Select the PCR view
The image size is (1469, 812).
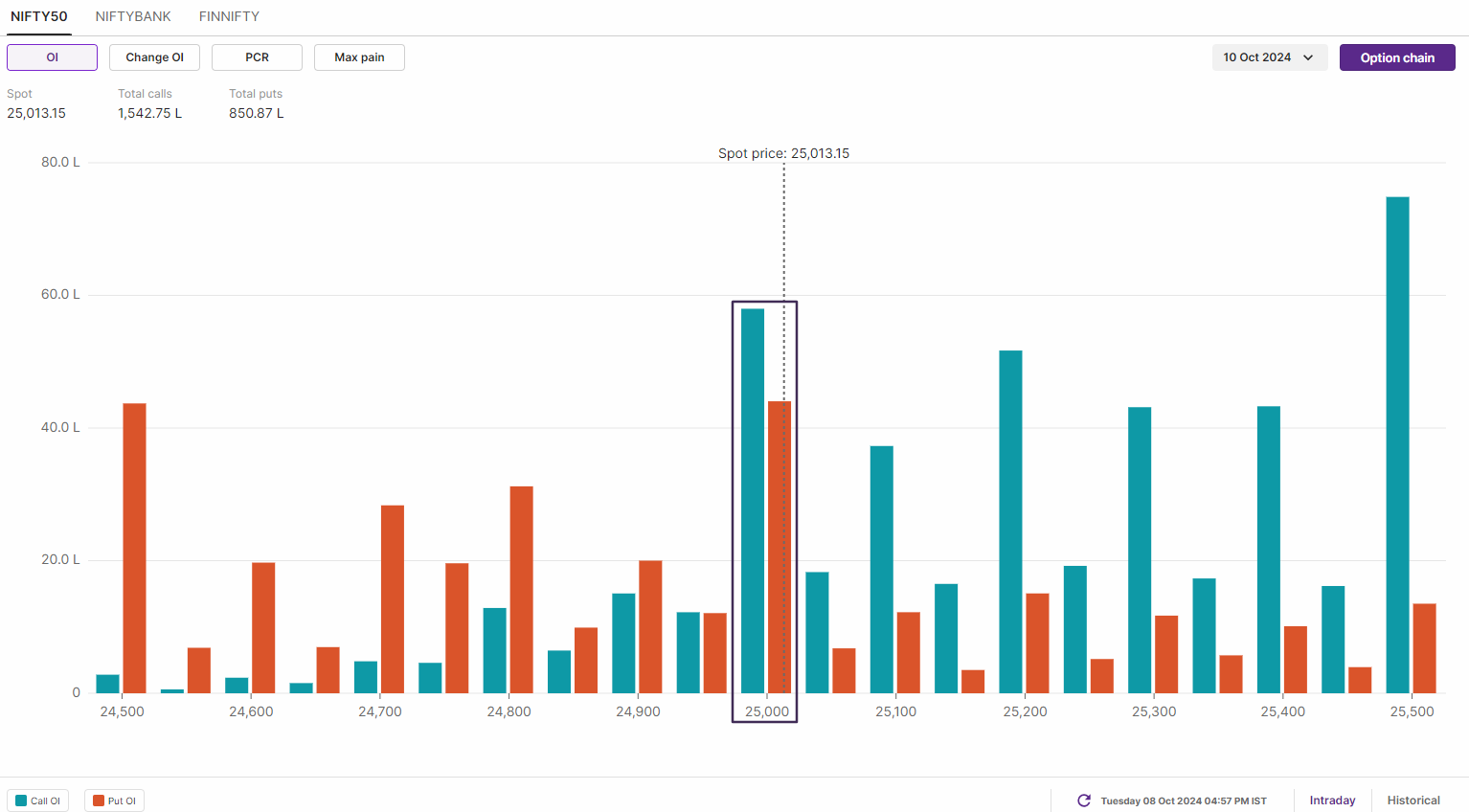[x=257, y=57]
